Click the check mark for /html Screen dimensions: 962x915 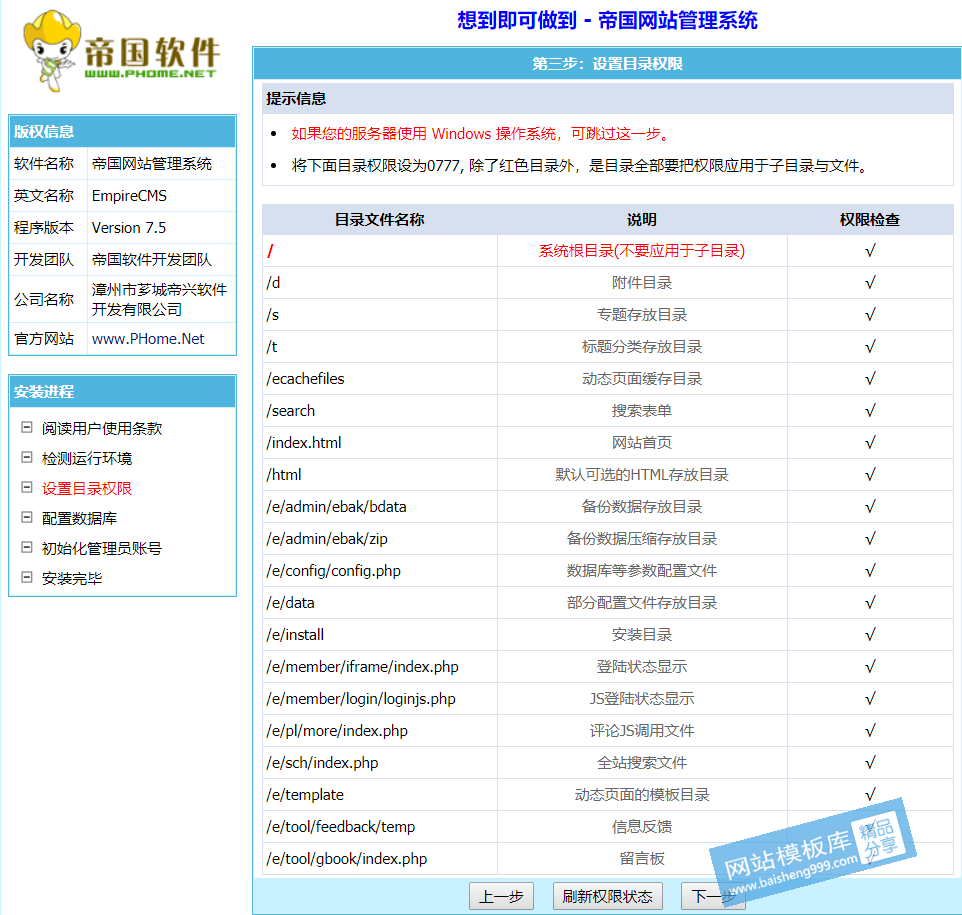870,474
